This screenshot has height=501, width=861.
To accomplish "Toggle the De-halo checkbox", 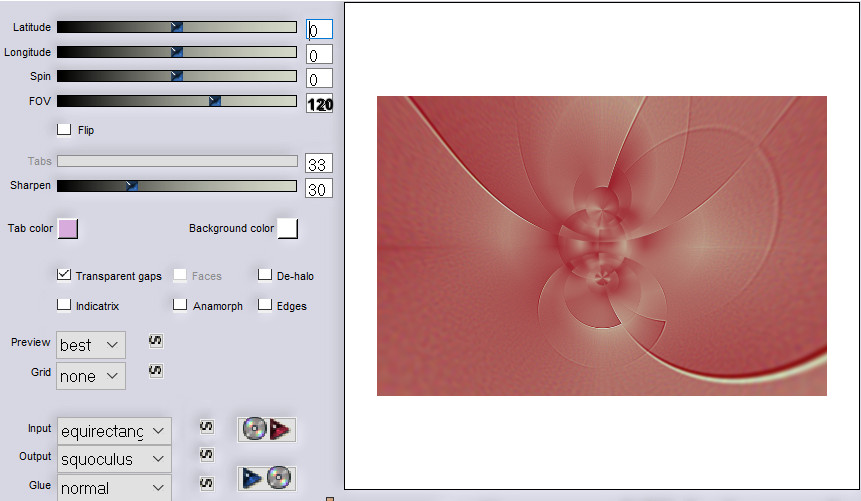I will coord(265,275).
